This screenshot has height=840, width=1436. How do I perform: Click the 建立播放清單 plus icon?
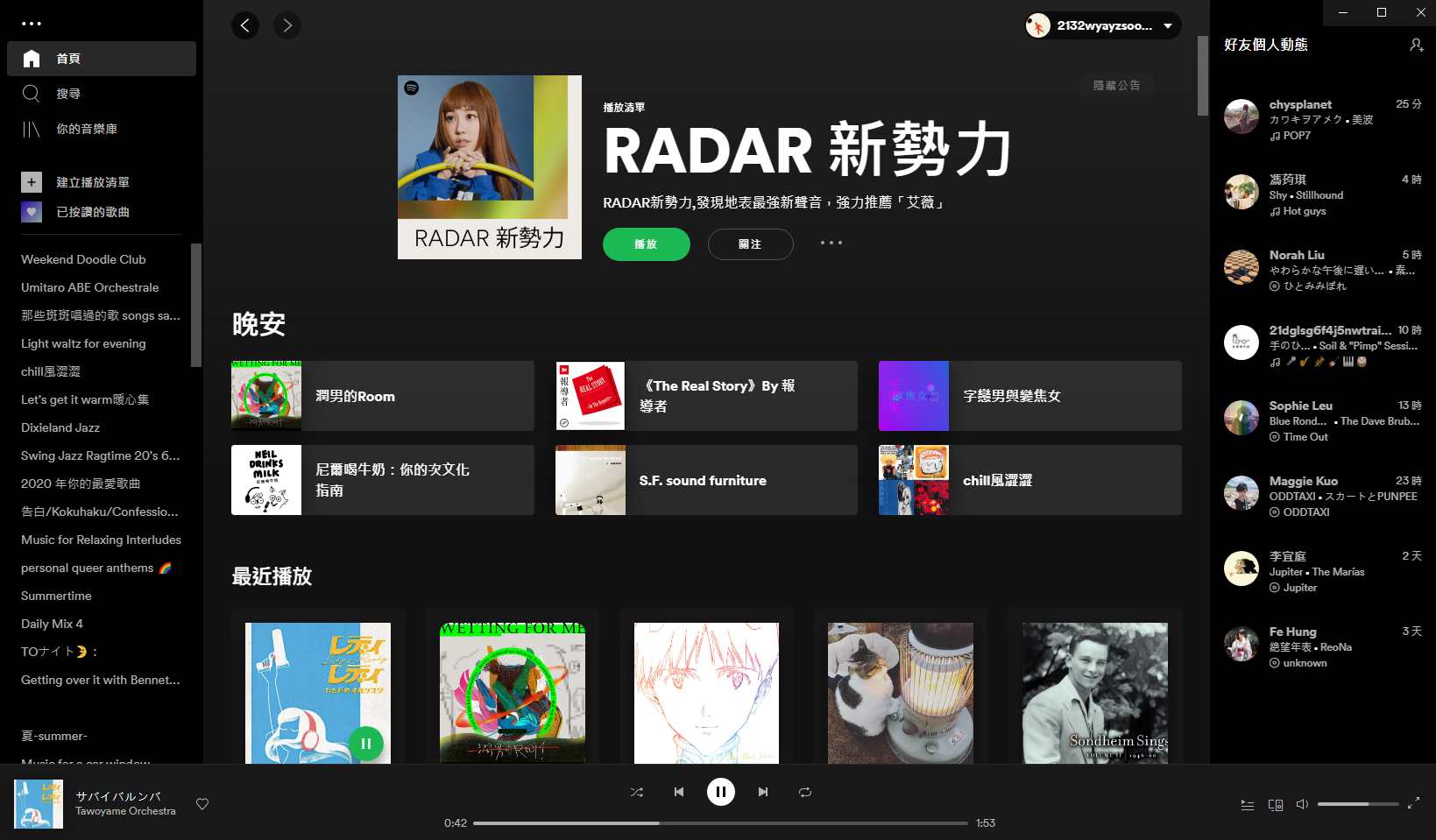pos(32,182)
